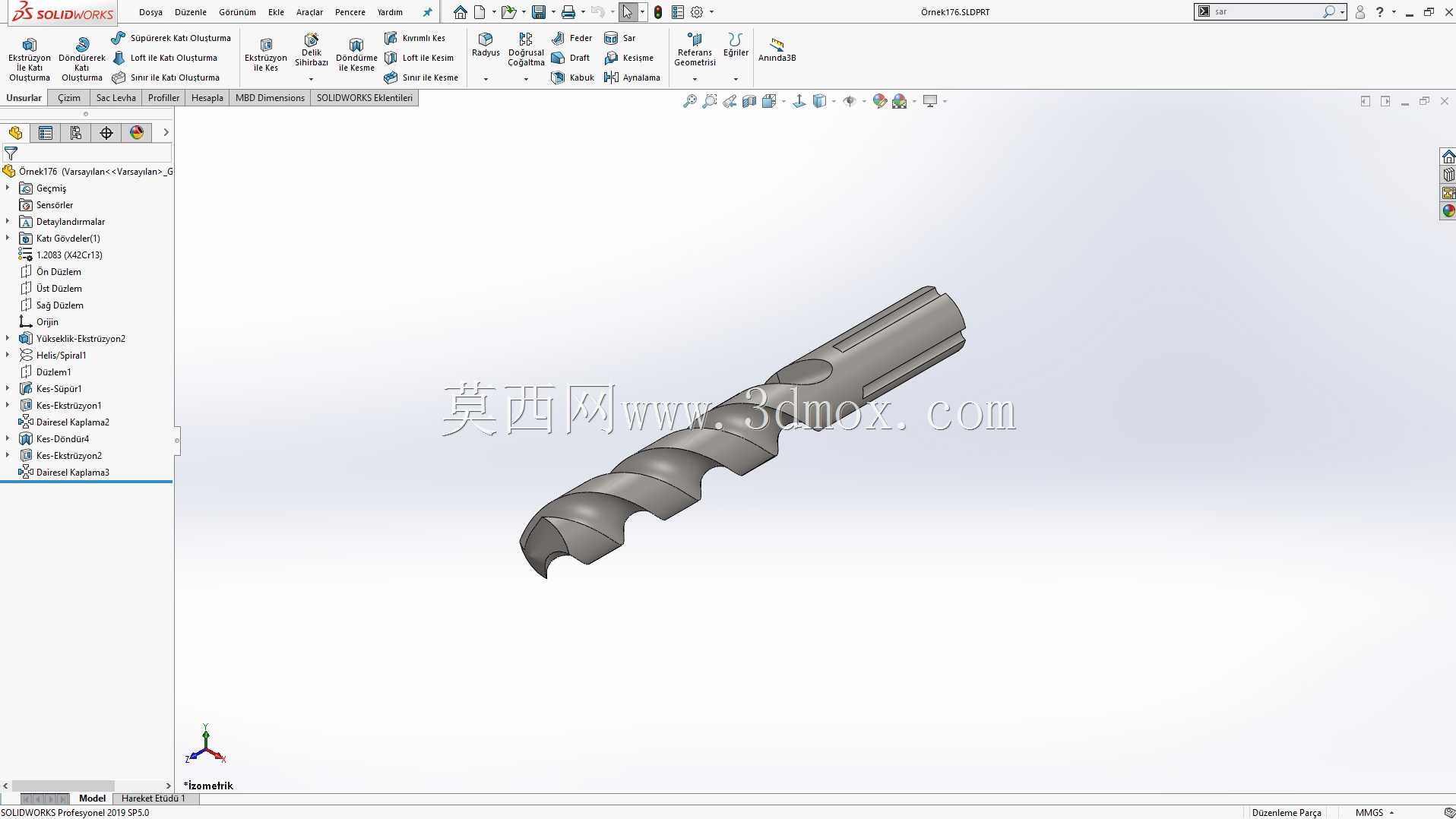This screenshot has width=1456, height=819.
Task: Select the Kesişme intersect tool
Action: point(629,58)
